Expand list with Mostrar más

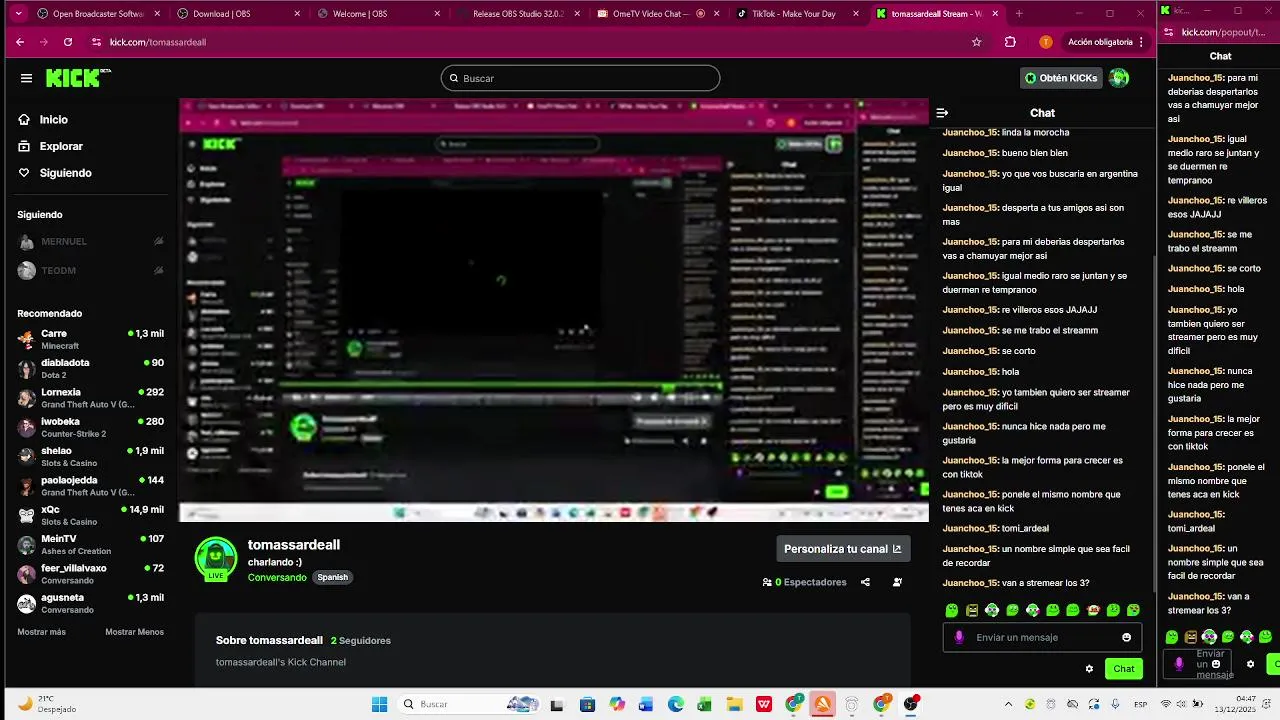pos(41,632)
